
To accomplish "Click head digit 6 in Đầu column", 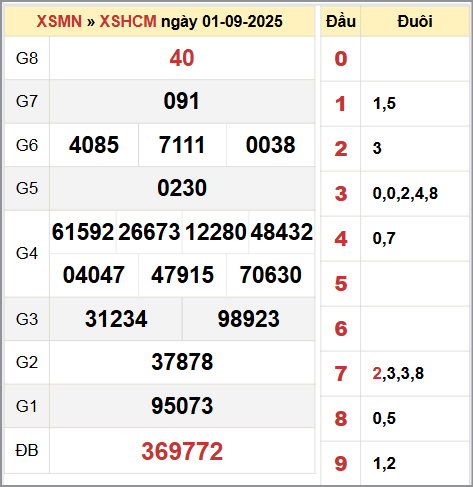I will coord(341,329).
